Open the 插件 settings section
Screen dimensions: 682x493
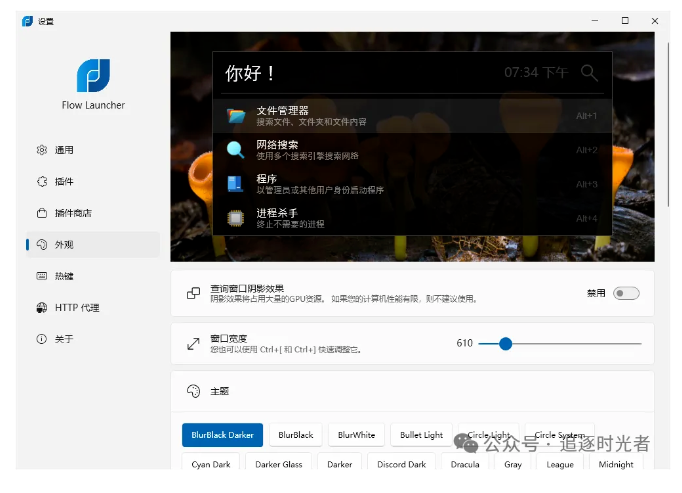[93, 181]
